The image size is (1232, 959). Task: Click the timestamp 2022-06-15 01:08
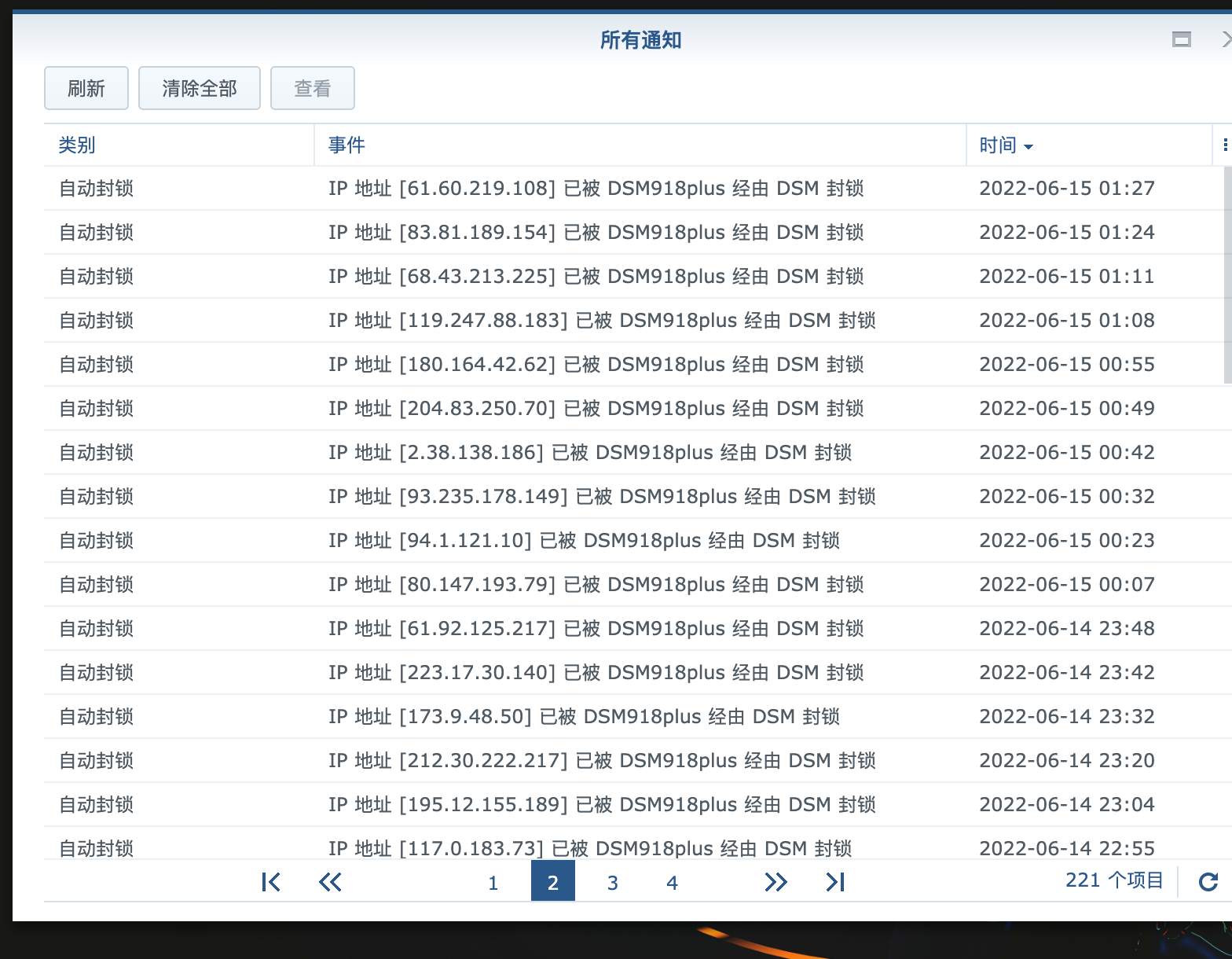click(1067, 320)
